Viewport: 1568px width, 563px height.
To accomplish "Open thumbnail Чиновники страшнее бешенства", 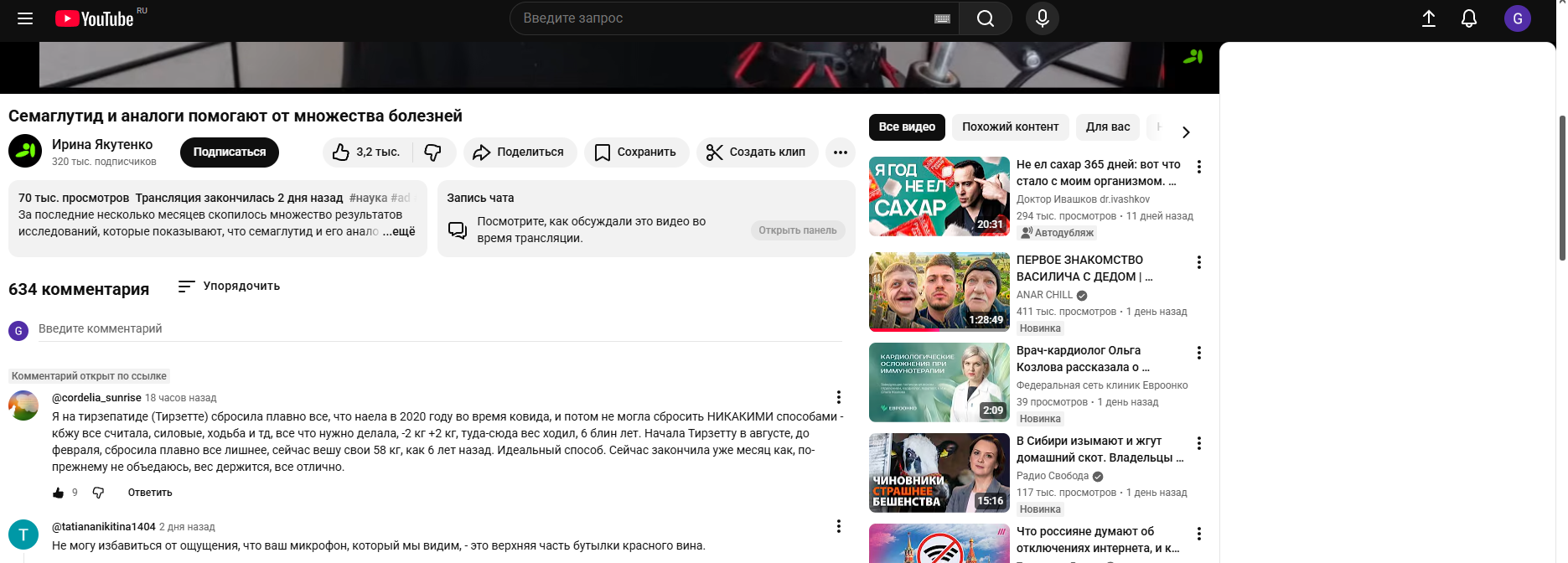I will (939, 473).
